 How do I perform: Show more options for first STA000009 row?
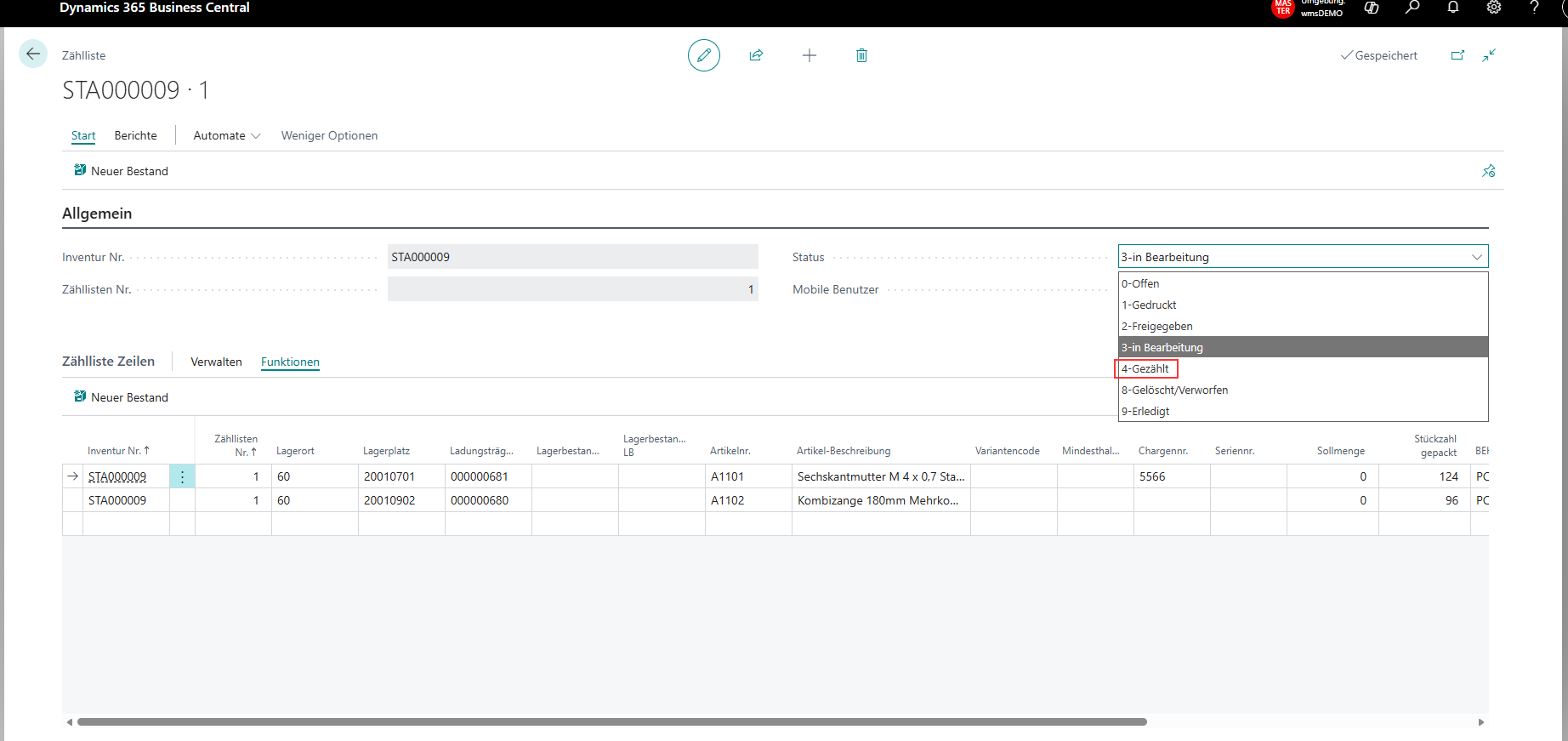pyautogui.click(x=182, y=476)
